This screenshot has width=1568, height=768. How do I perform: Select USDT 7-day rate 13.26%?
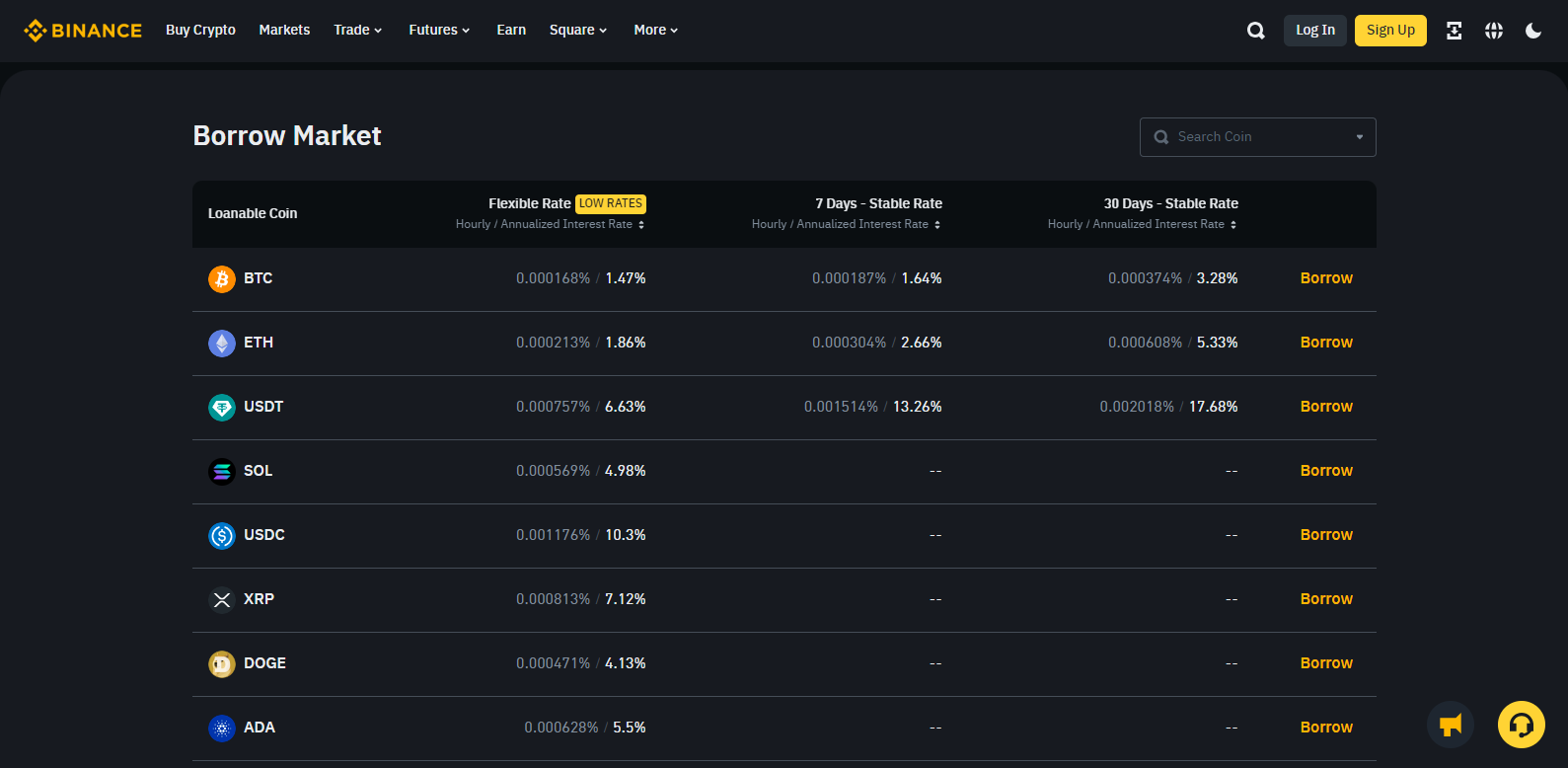918,407
